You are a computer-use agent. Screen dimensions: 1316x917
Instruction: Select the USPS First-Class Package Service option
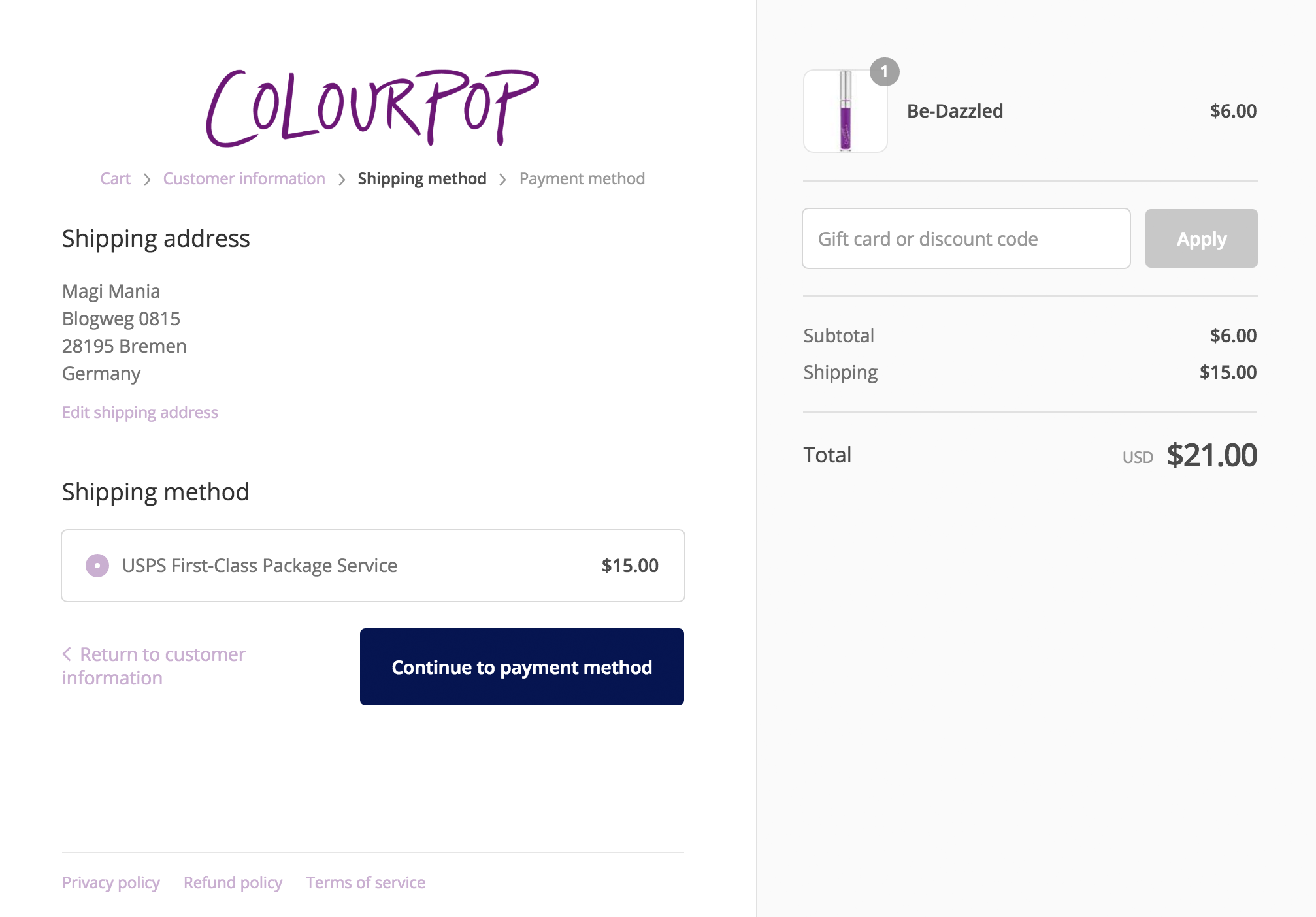pos(97,566)
